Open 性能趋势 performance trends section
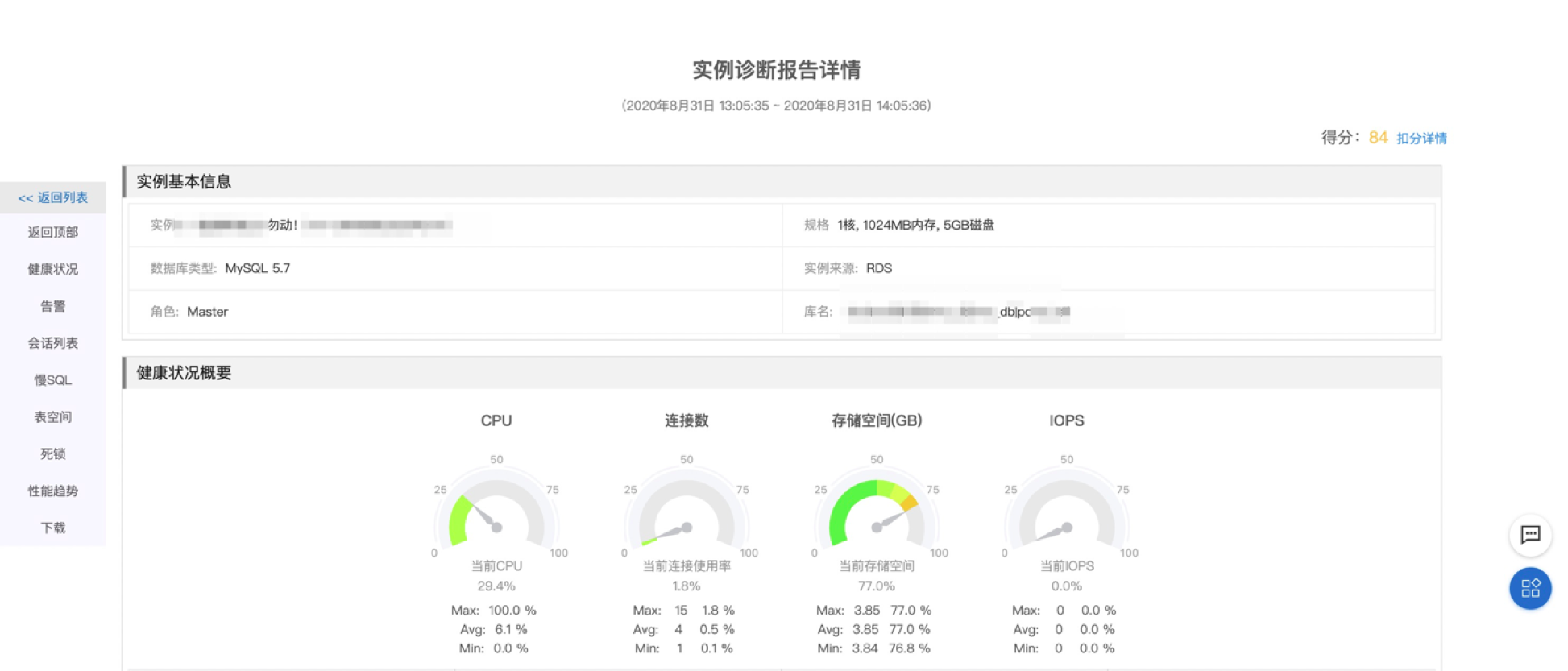Viewport: 1568px width, 671px height. [x=53, y=491]
